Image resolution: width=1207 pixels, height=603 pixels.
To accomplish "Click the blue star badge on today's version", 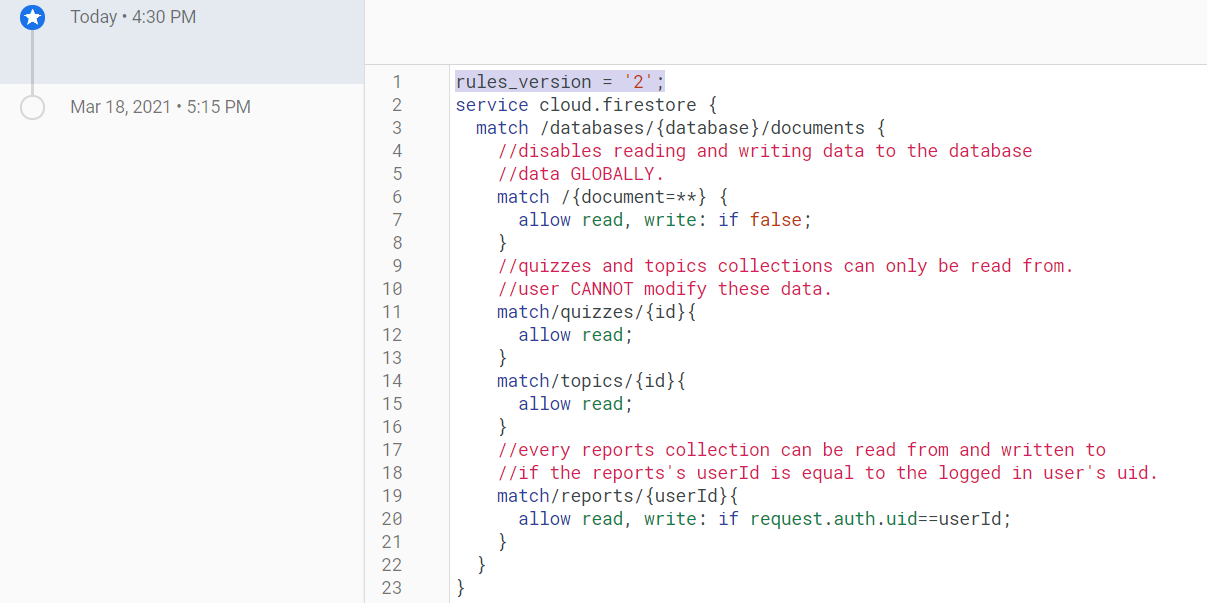I will coord(33,17).
